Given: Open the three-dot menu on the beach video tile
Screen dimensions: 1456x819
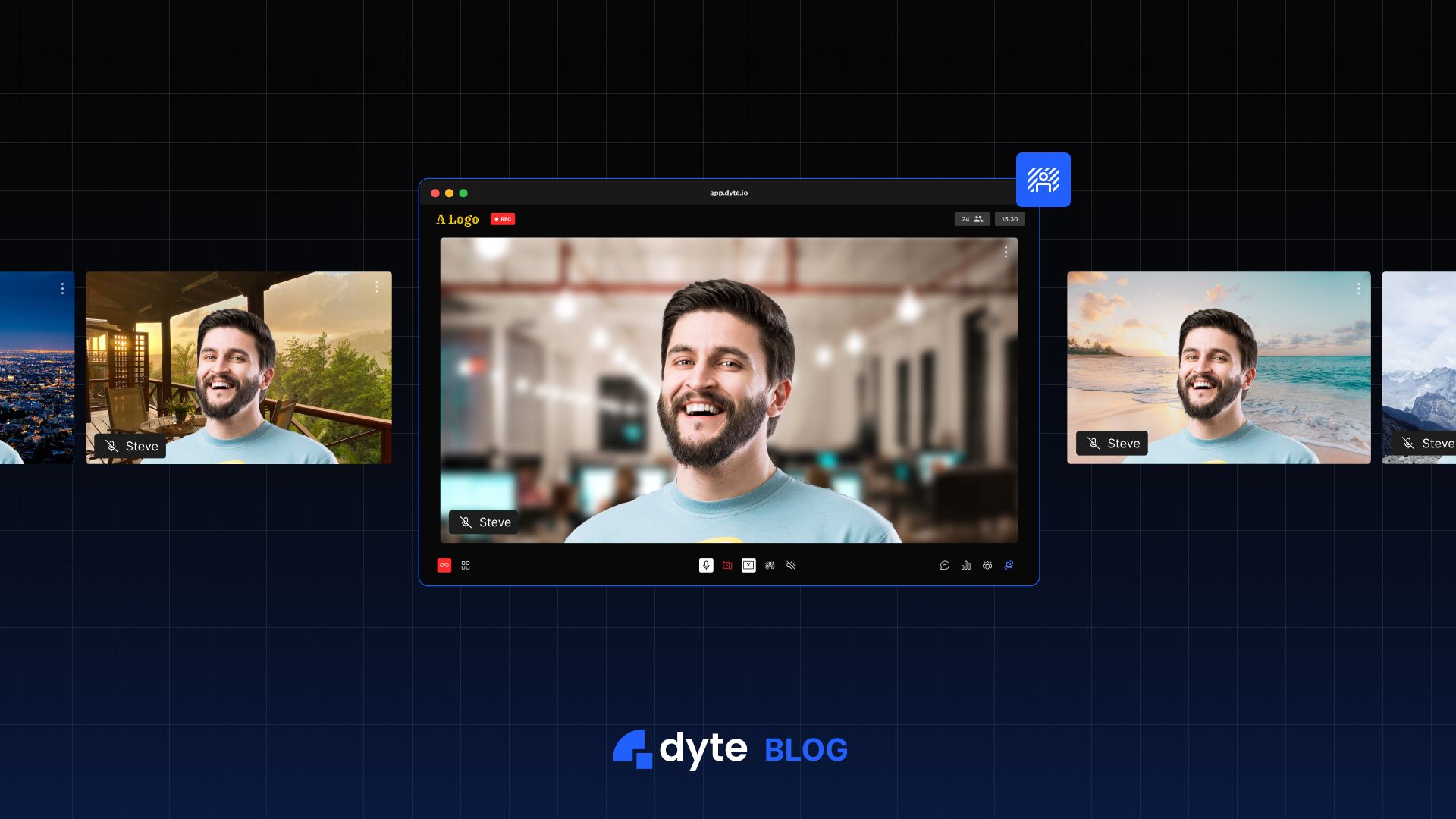Looking at the screenshot, I should coord(1359,288).
